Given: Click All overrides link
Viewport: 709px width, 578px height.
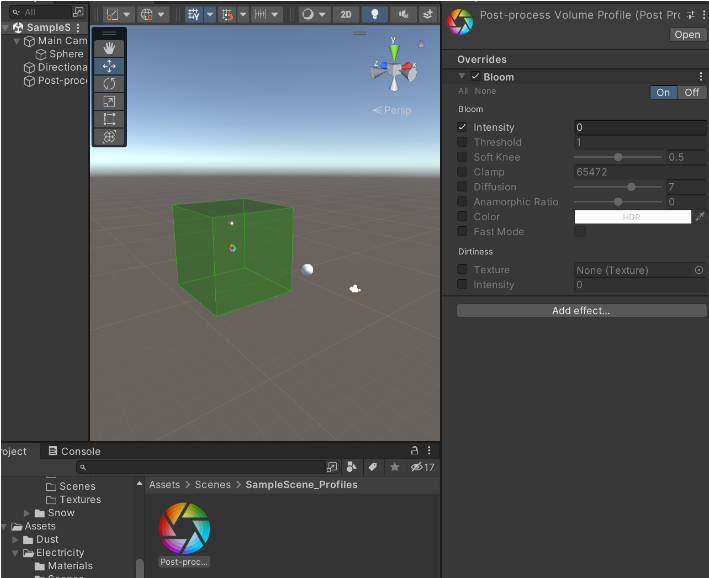Looking at the screenshot, I should tap(463, 91).
